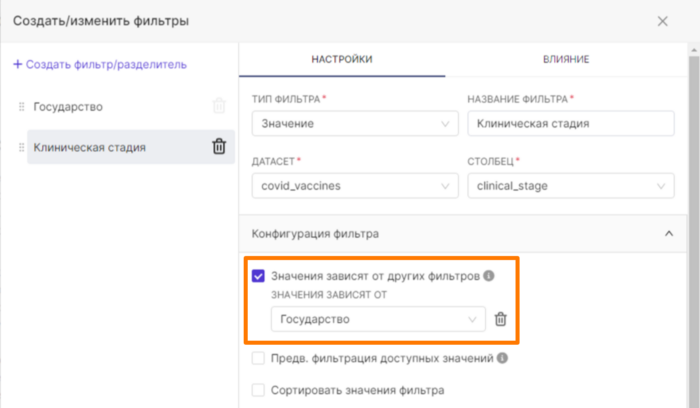Open the Столбец dropdown showing clinical_stage
700x408 pixels.
point(571,186)
